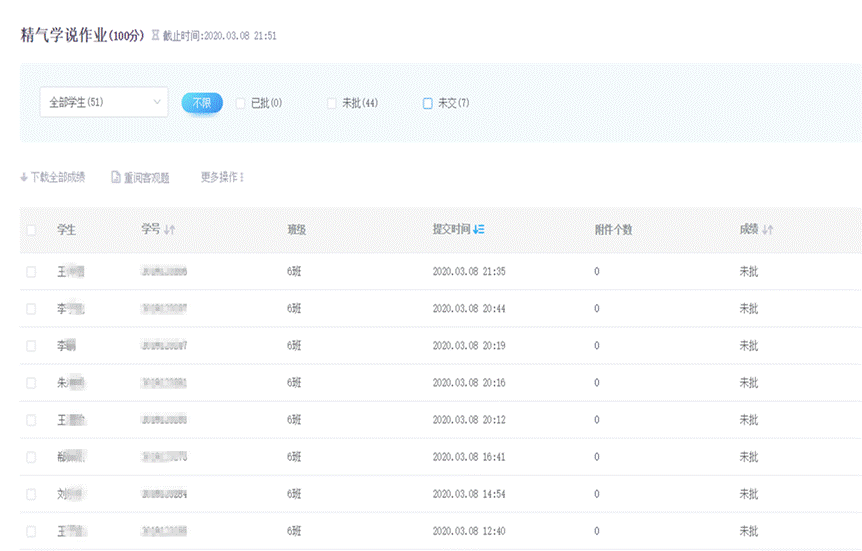Expand the 更多操作 menu
The width and height of the screenshot is (862, 551).
coord(222,178)
